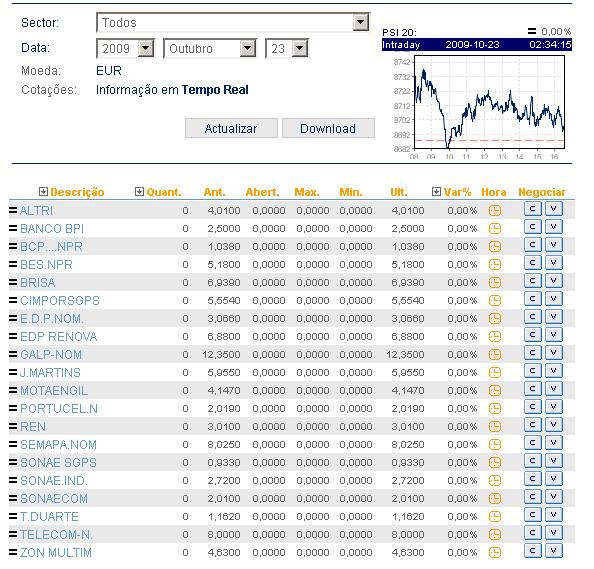Open the clock icon in ZON MULTIM row

[495, 552]
